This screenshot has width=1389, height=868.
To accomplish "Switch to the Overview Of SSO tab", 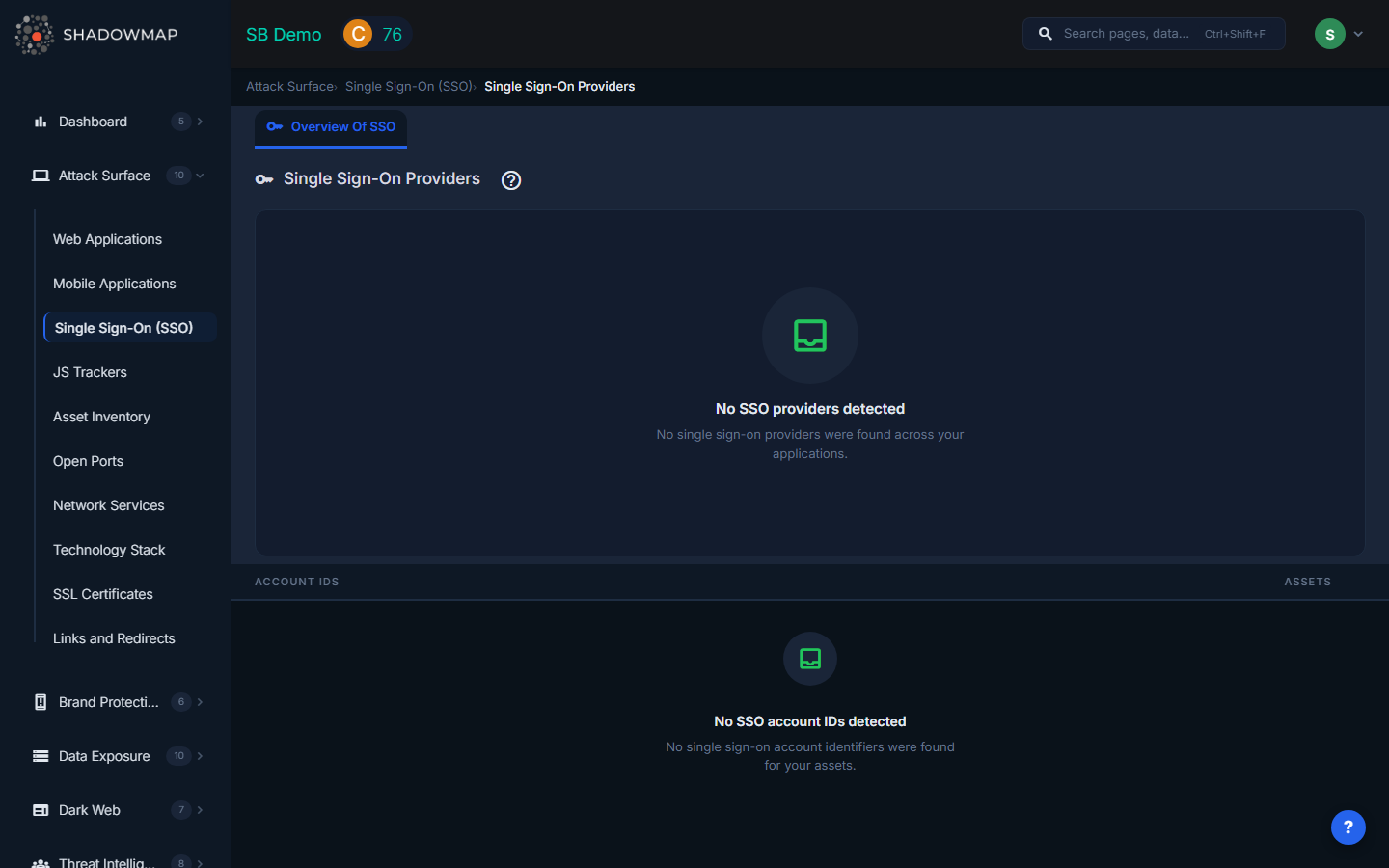I will (x=331, y=127).
